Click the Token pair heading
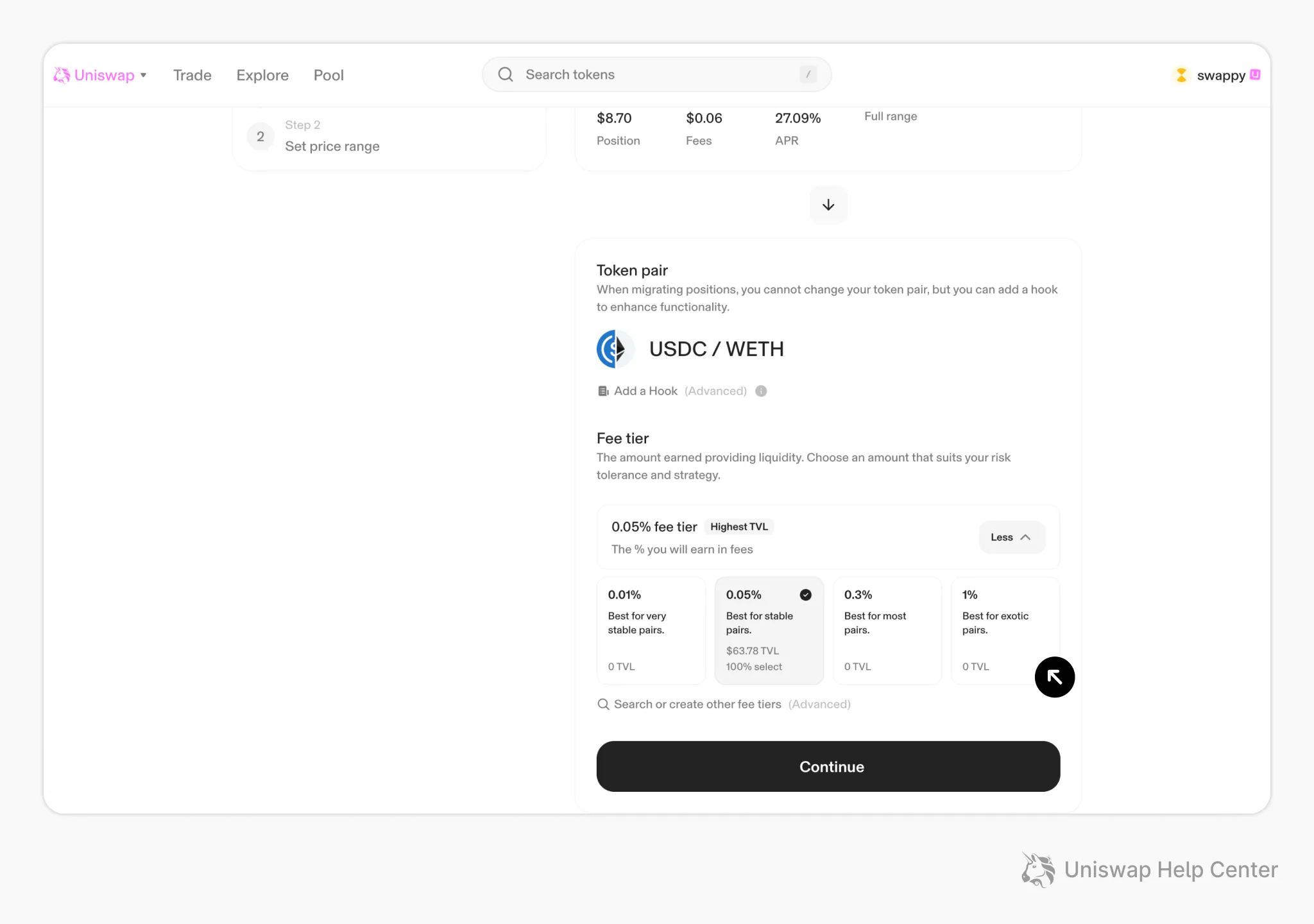This screenshot has width=1314, height=924. pyautogui.click(x=632, y=270)
